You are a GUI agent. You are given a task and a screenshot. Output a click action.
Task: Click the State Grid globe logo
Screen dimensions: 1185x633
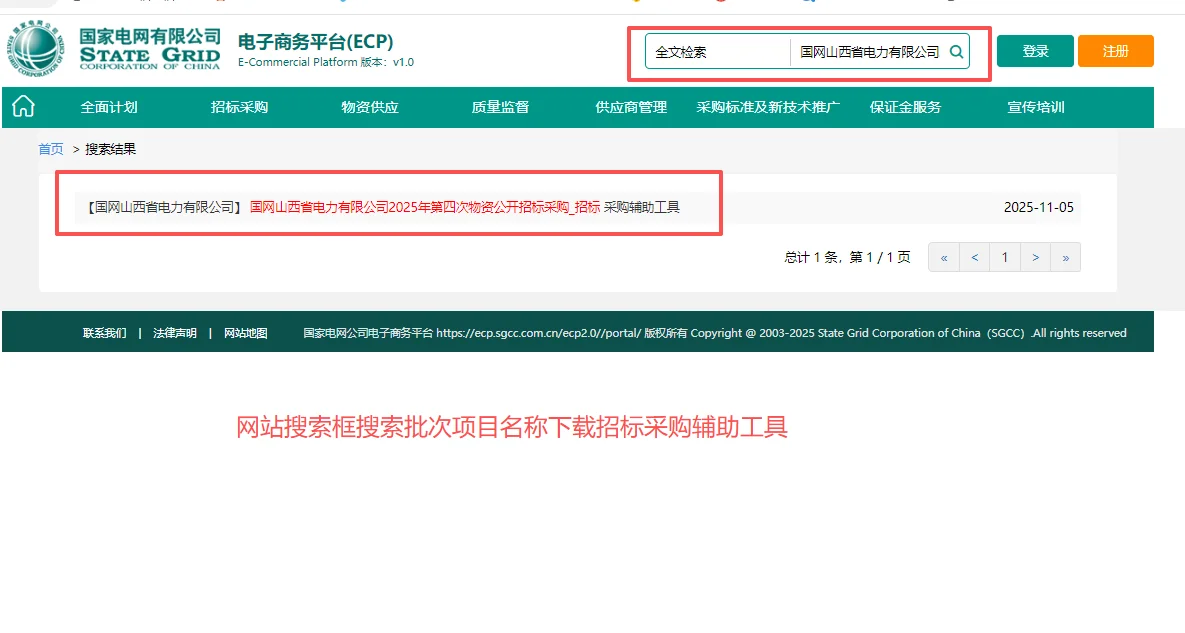pos(33,48)
